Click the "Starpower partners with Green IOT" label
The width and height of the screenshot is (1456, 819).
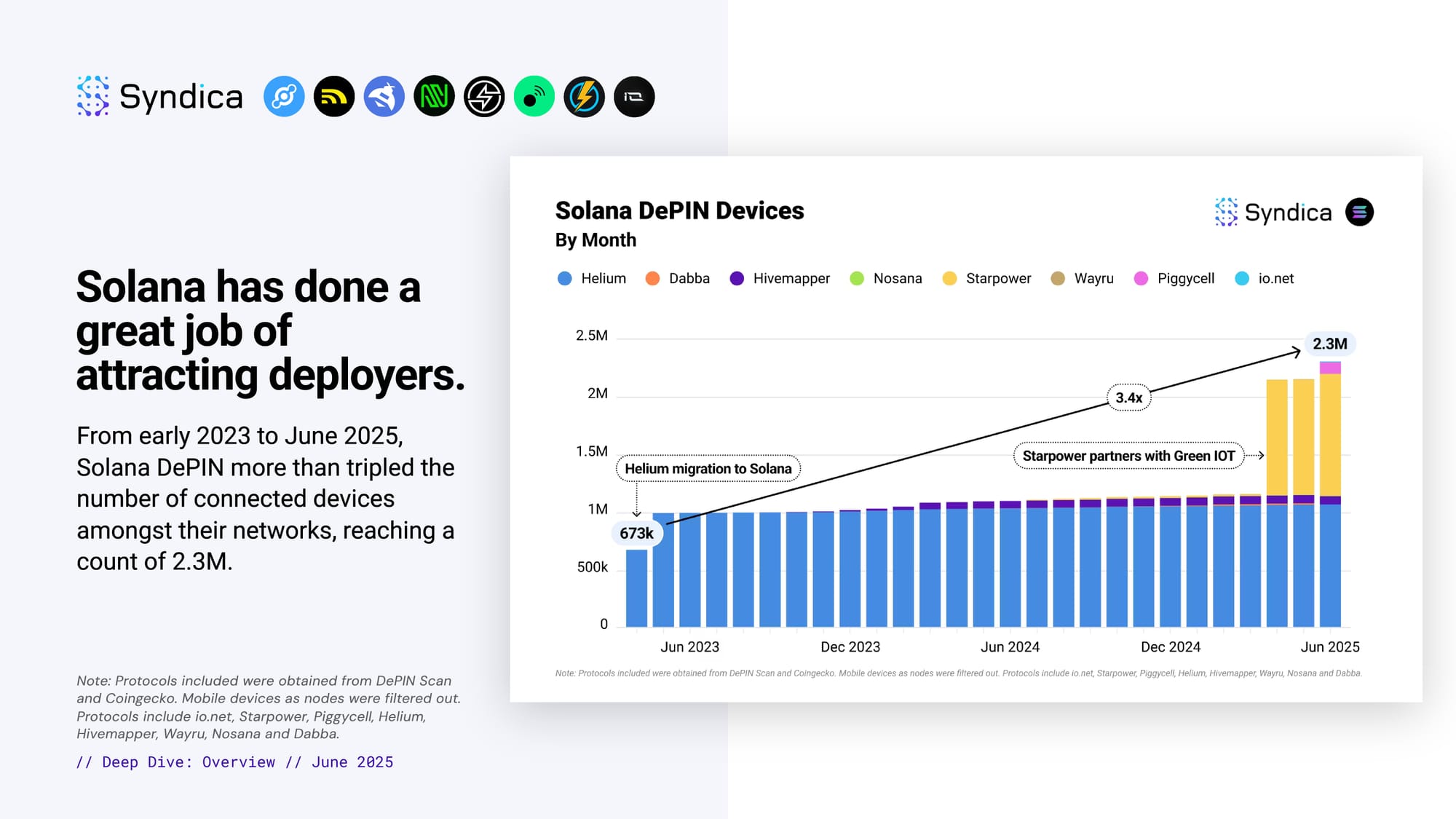1128,456
